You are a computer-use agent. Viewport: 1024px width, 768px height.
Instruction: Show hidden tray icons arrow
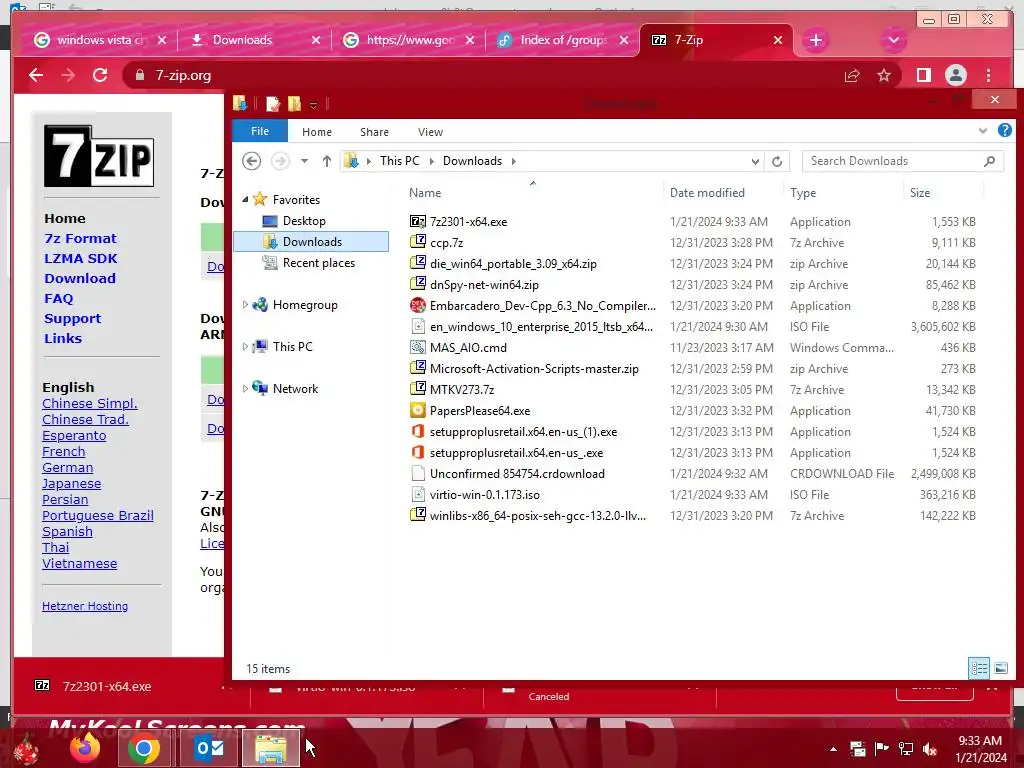click(x=833, y=749)
